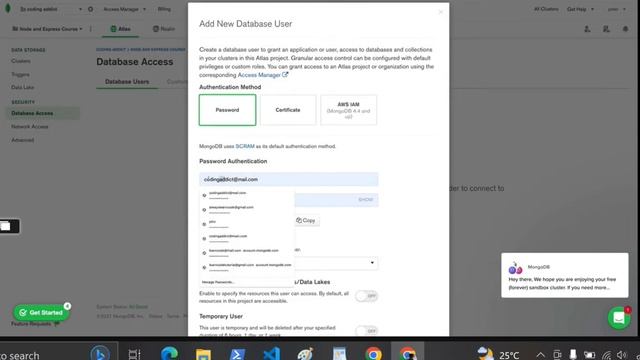Show hidden system tray icons
Image resolution: width=640 pixels, height=360 pixels.
540,355
